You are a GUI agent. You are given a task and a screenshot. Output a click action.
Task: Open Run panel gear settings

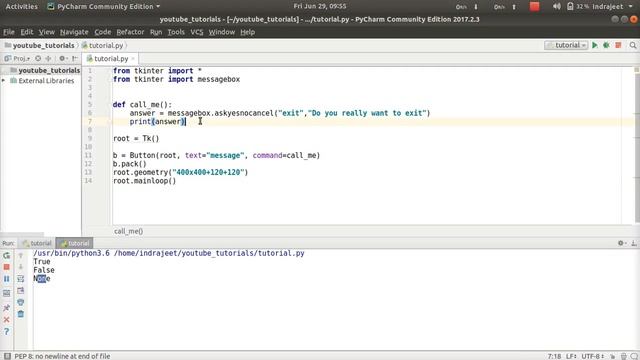(621, 243)
